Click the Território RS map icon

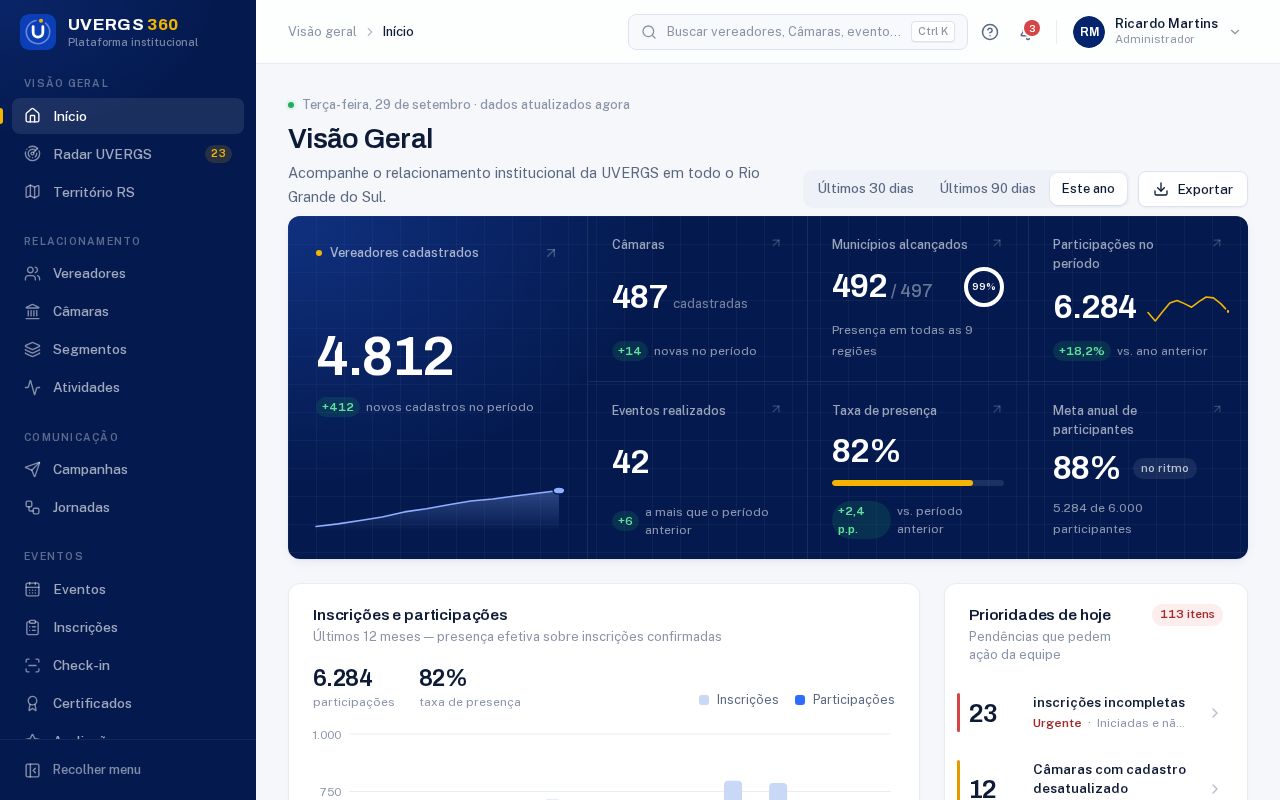tap(33, 192)
